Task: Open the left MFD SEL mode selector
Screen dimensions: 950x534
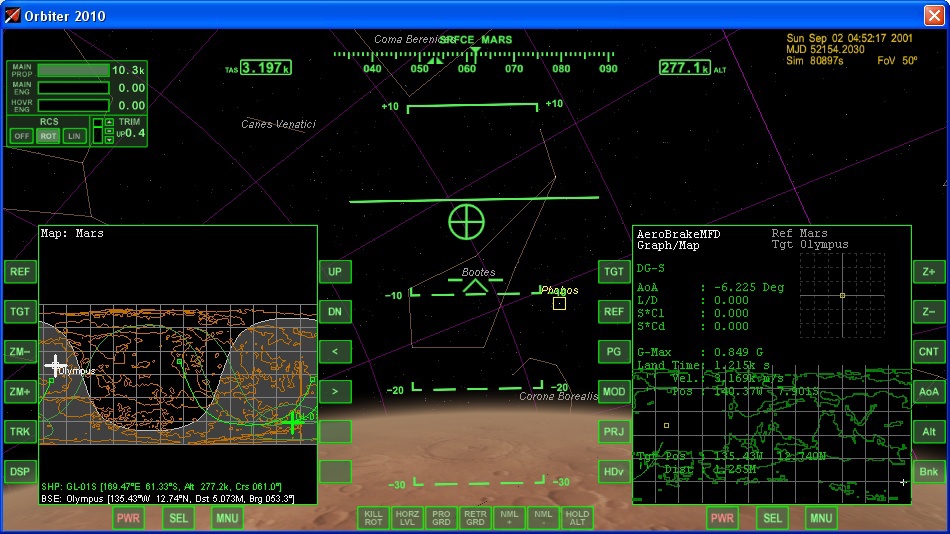Action: 179,518
